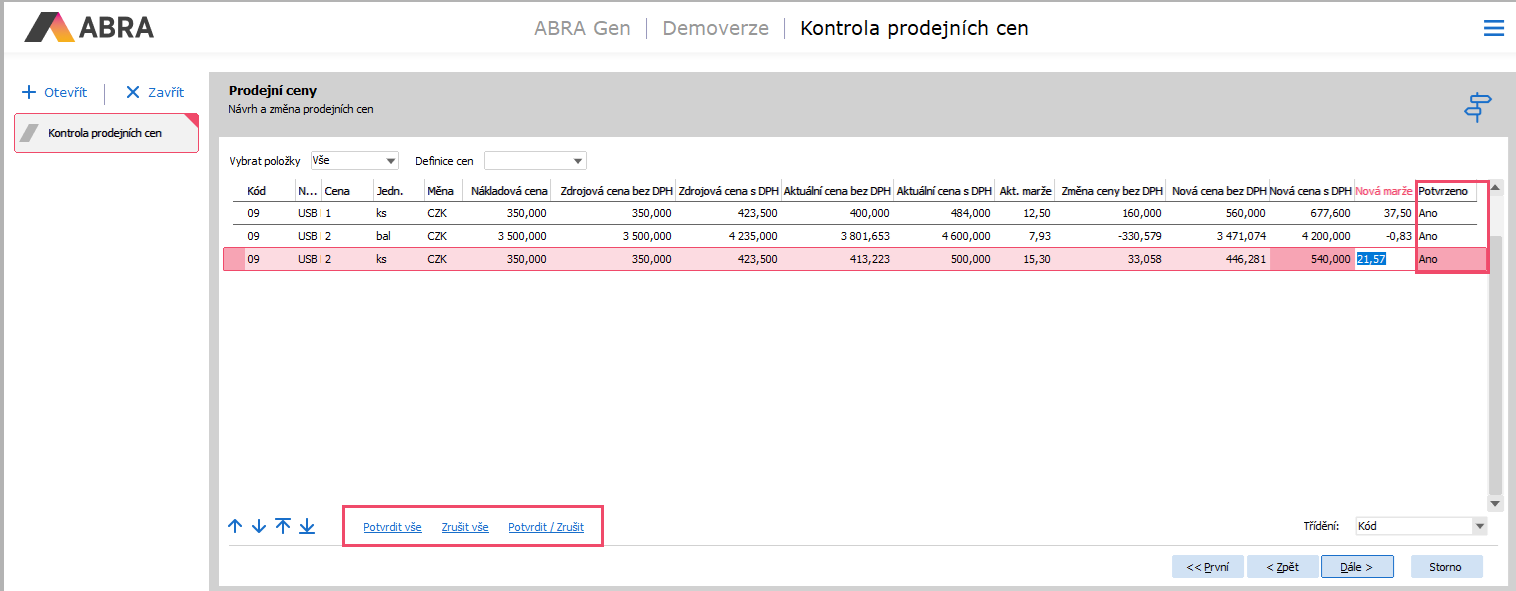The image size is (1516, 591).
Task: Click the Akt. marže column header
Action: (1025, 191)
